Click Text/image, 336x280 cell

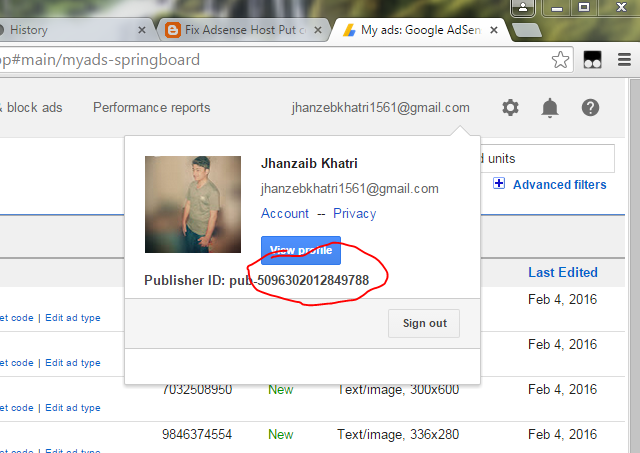point(398,434)
